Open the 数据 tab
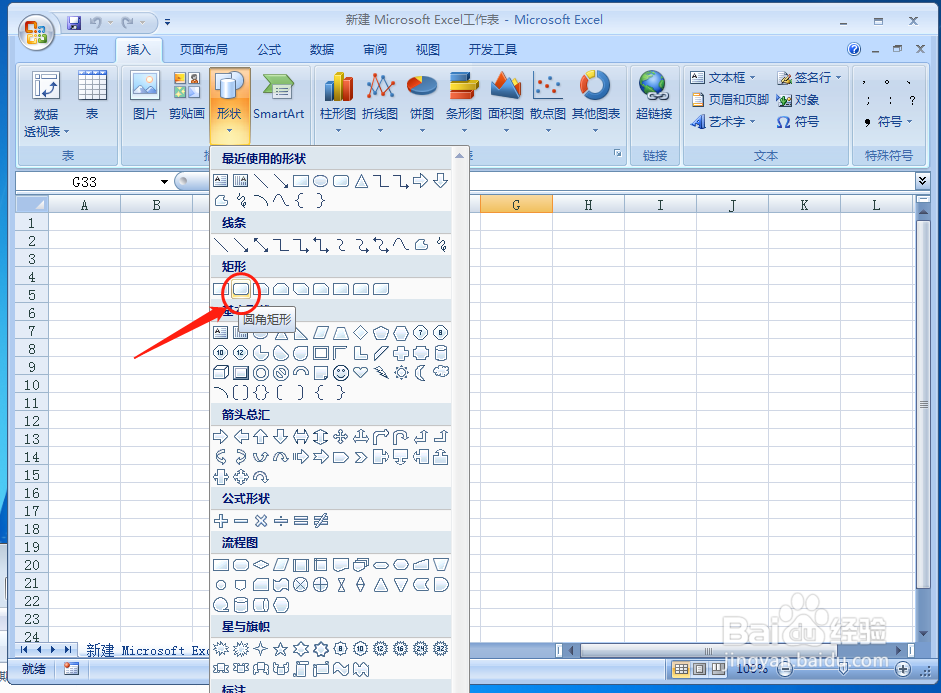The image size is (941, 693). [322, 50]
